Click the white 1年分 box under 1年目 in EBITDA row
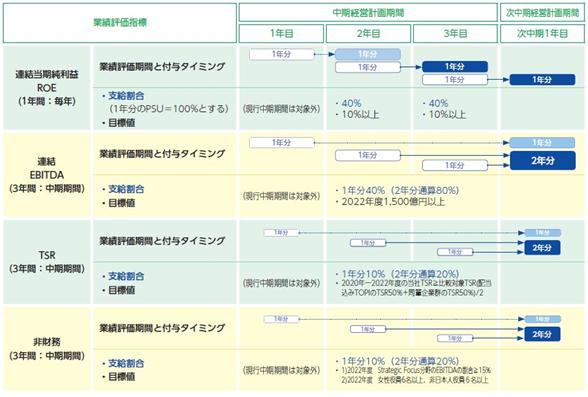The height and width of the screenshot is (397, 588). (281, 142)
